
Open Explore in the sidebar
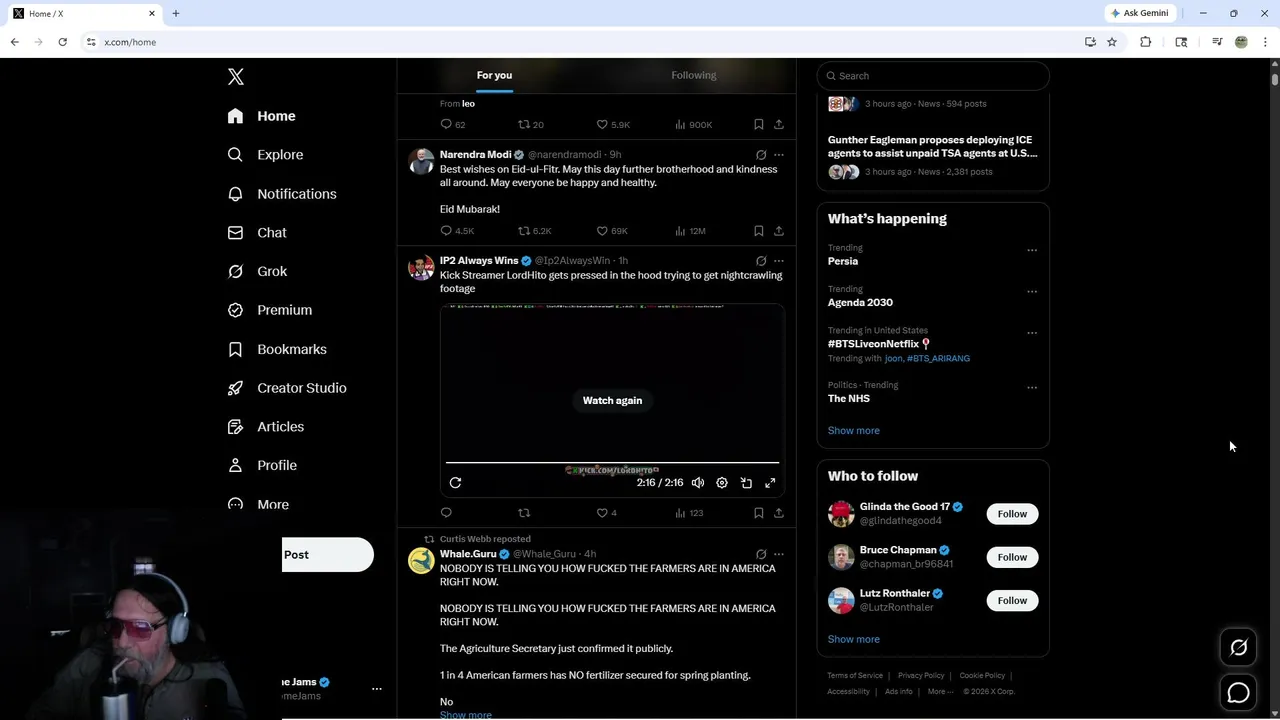point(266,155)
